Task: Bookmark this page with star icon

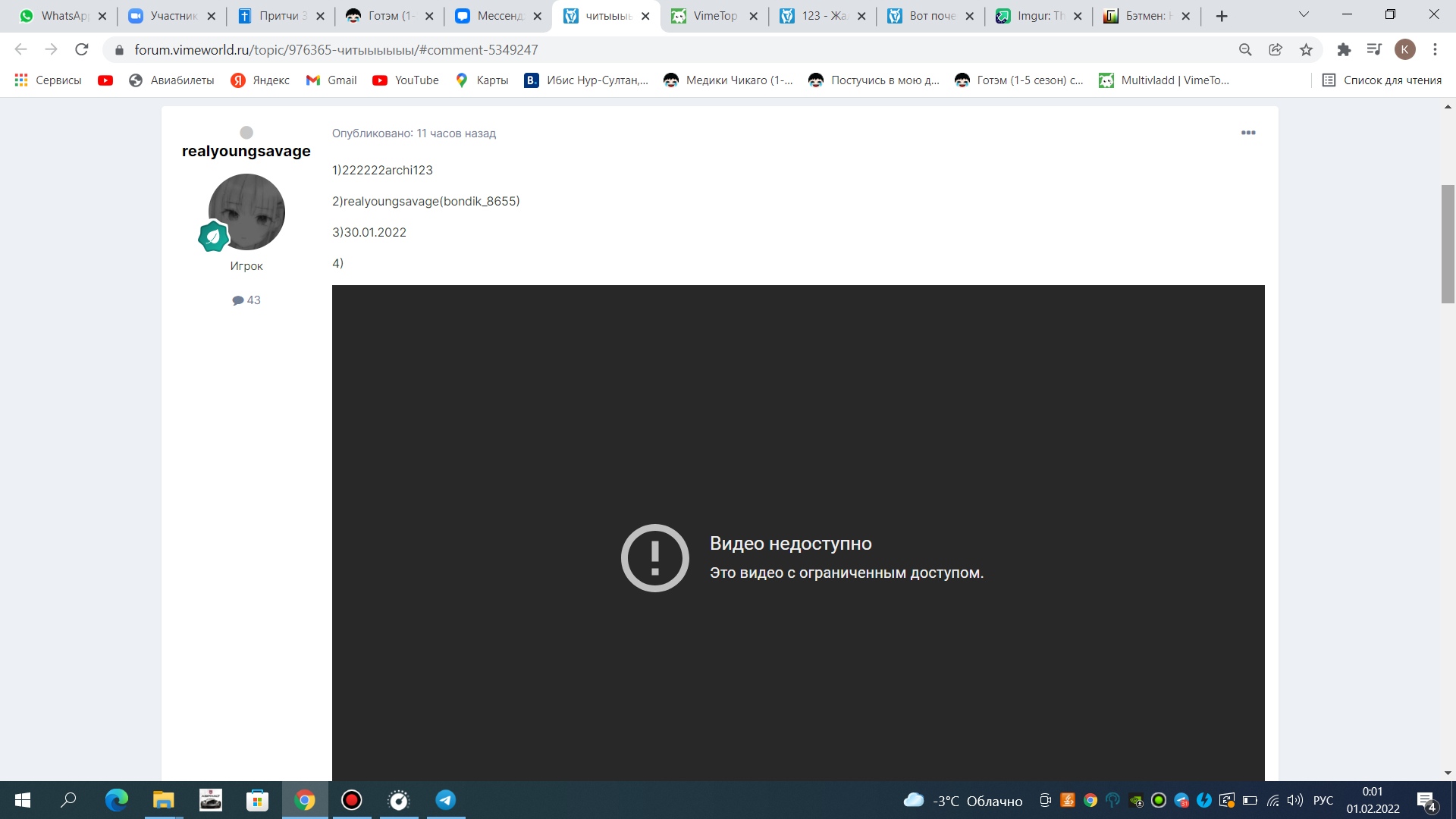Action: click(1306, 49)
